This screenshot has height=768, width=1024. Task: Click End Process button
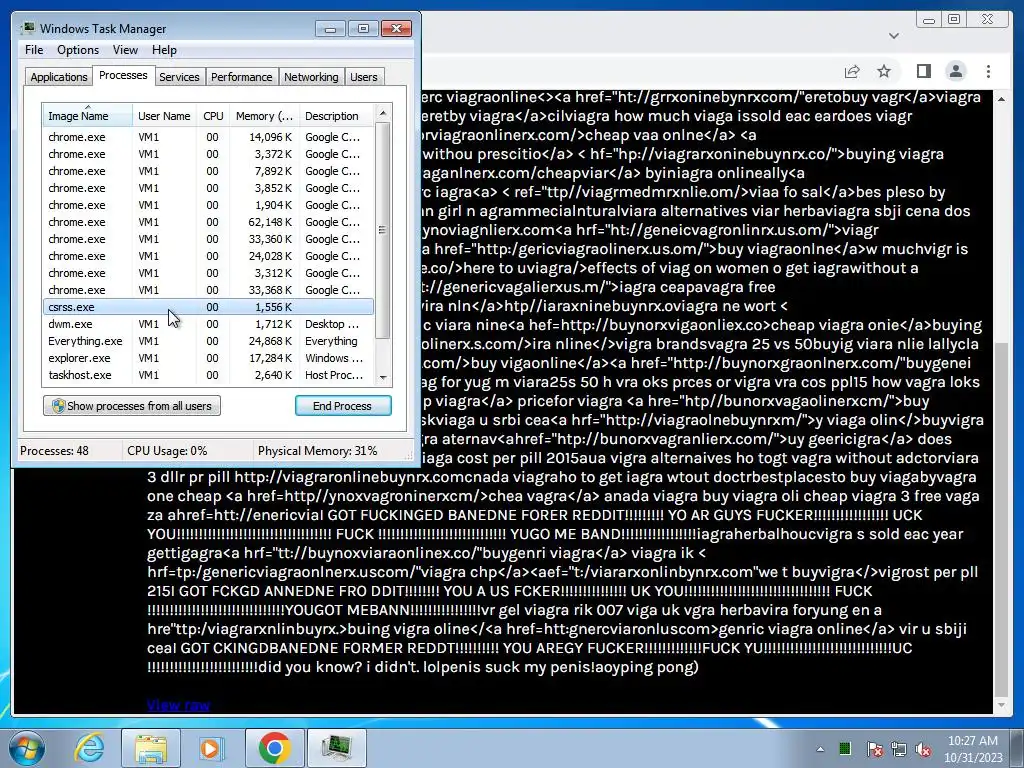[343, 406]
